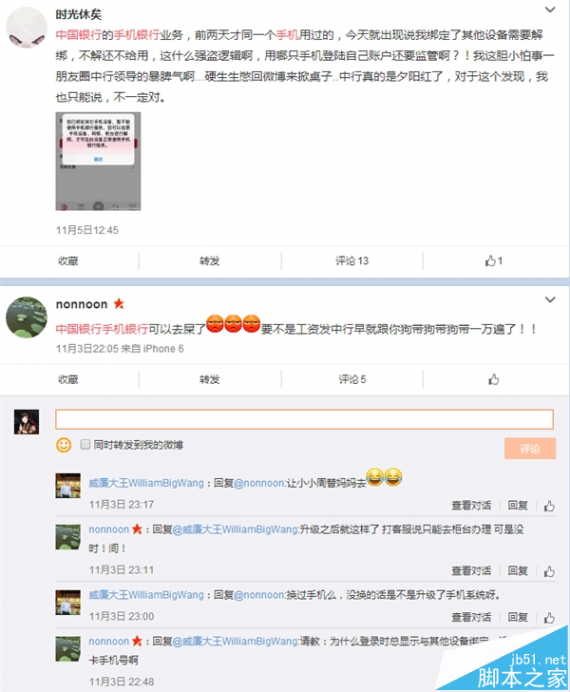
Task: Expand the options chevron on nonnoon's post
Action: click(x=550, y=300)
